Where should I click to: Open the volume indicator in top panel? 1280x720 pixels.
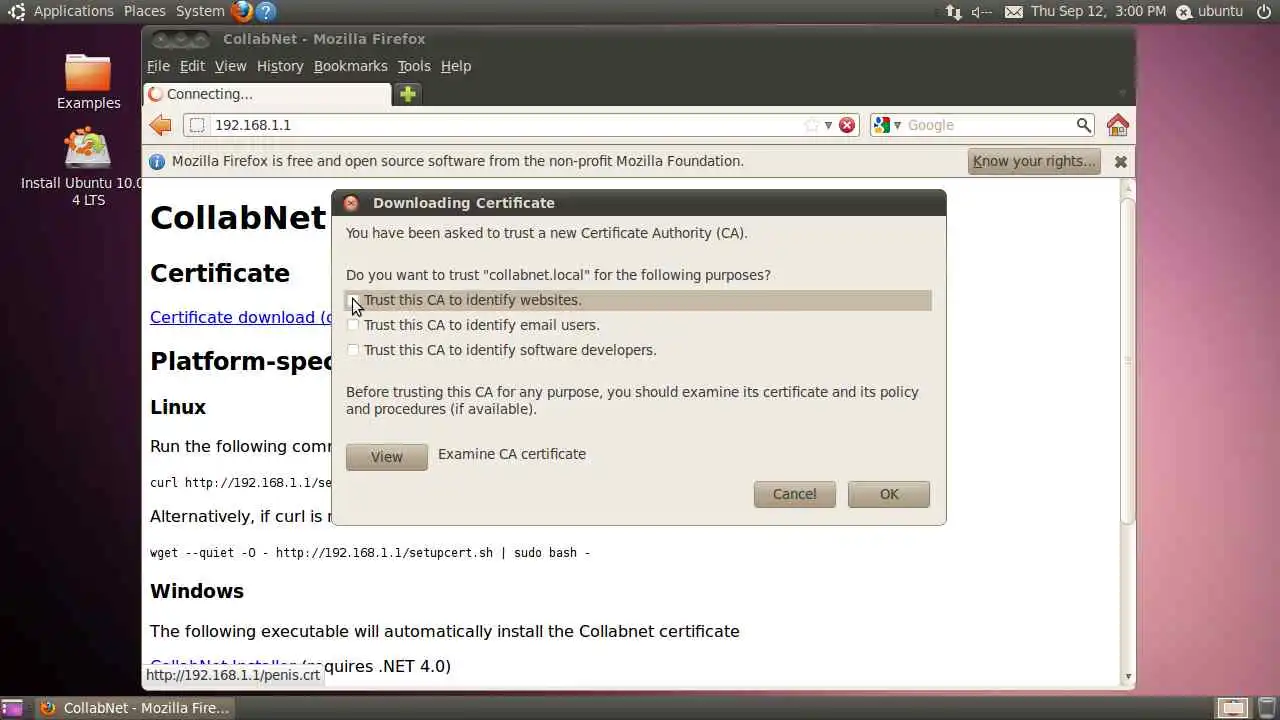pos(981,12)
